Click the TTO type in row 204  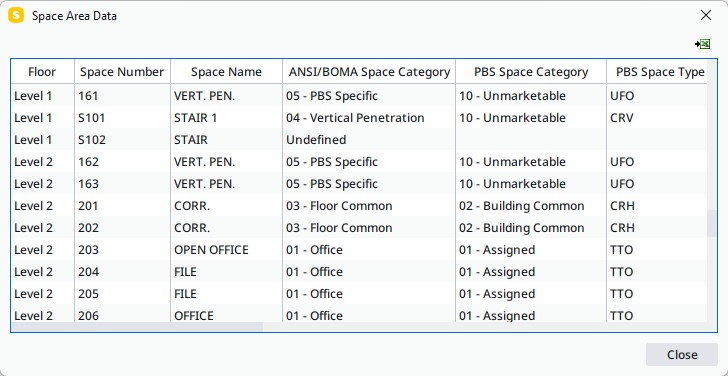coord(657,272)
